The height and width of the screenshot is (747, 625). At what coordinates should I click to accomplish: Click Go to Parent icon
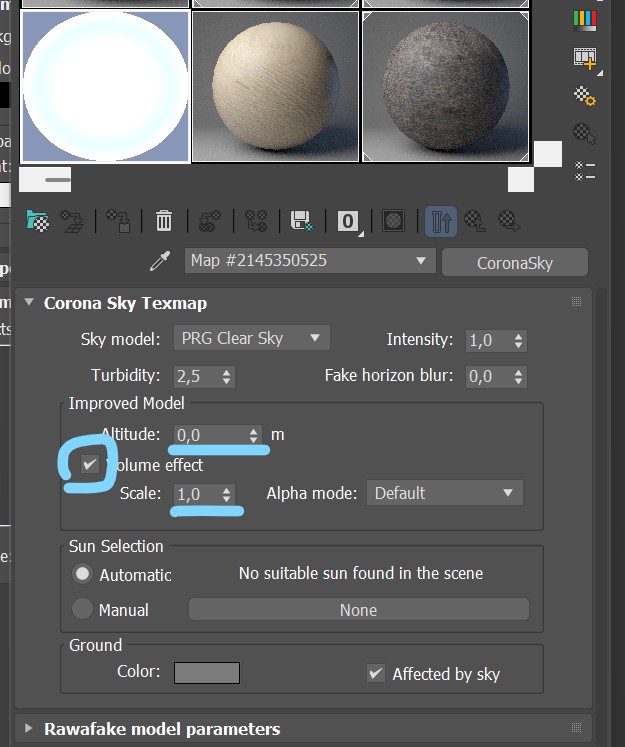coord(475,221)
